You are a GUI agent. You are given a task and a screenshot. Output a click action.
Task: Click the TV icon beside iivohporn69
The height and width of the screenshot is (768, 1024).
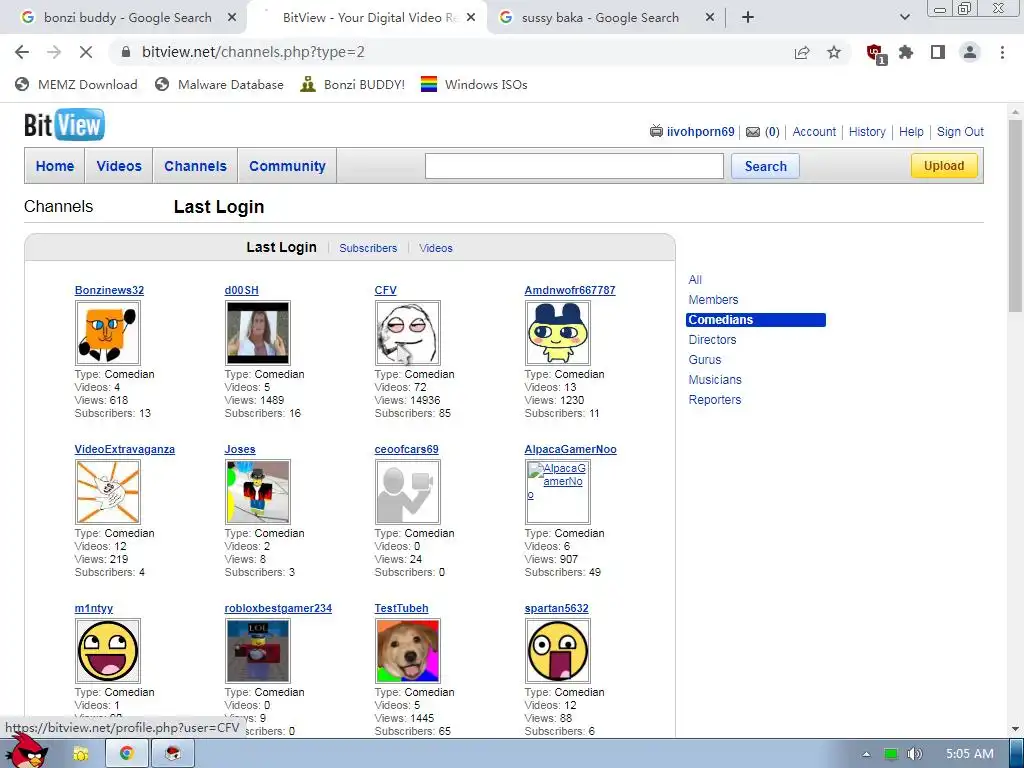[x=656, y=131]
